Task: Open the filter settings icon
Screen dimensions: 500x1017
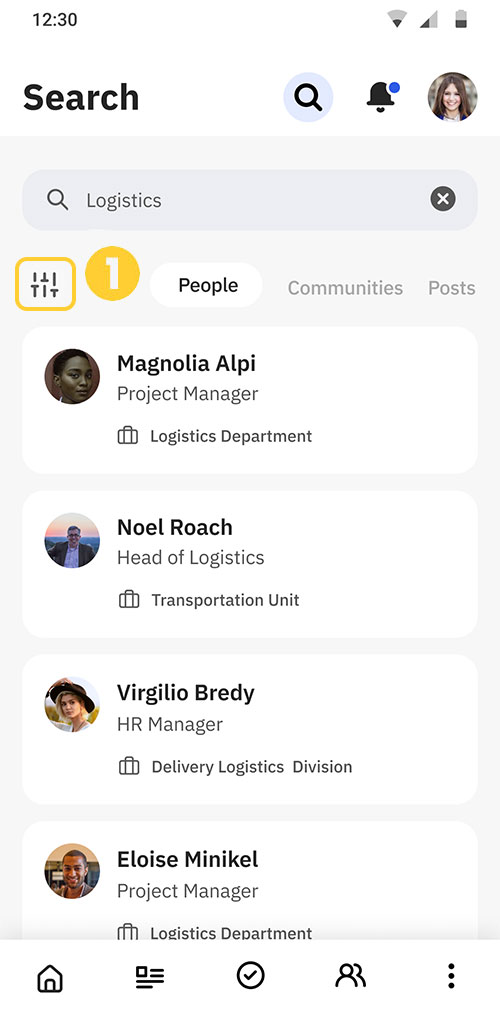Action: pos(45,284)
